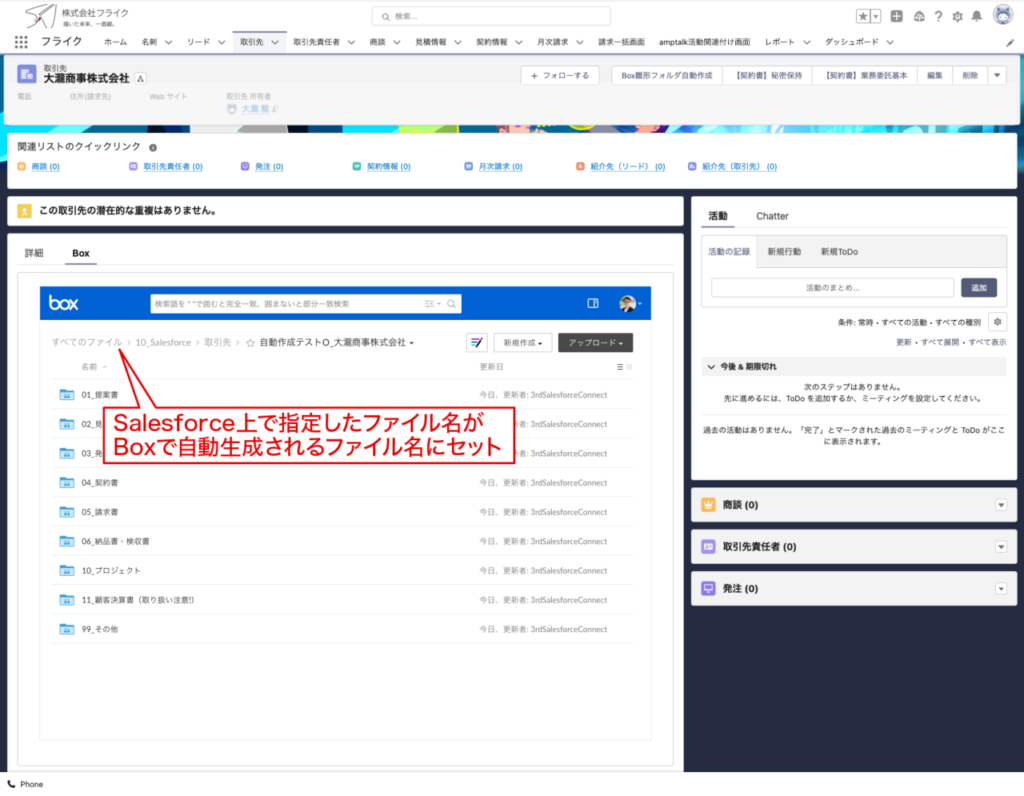Click the global actions plus icon
Image resolution: width=1024 pixels, height=796 pixels.
click(897, 16)
